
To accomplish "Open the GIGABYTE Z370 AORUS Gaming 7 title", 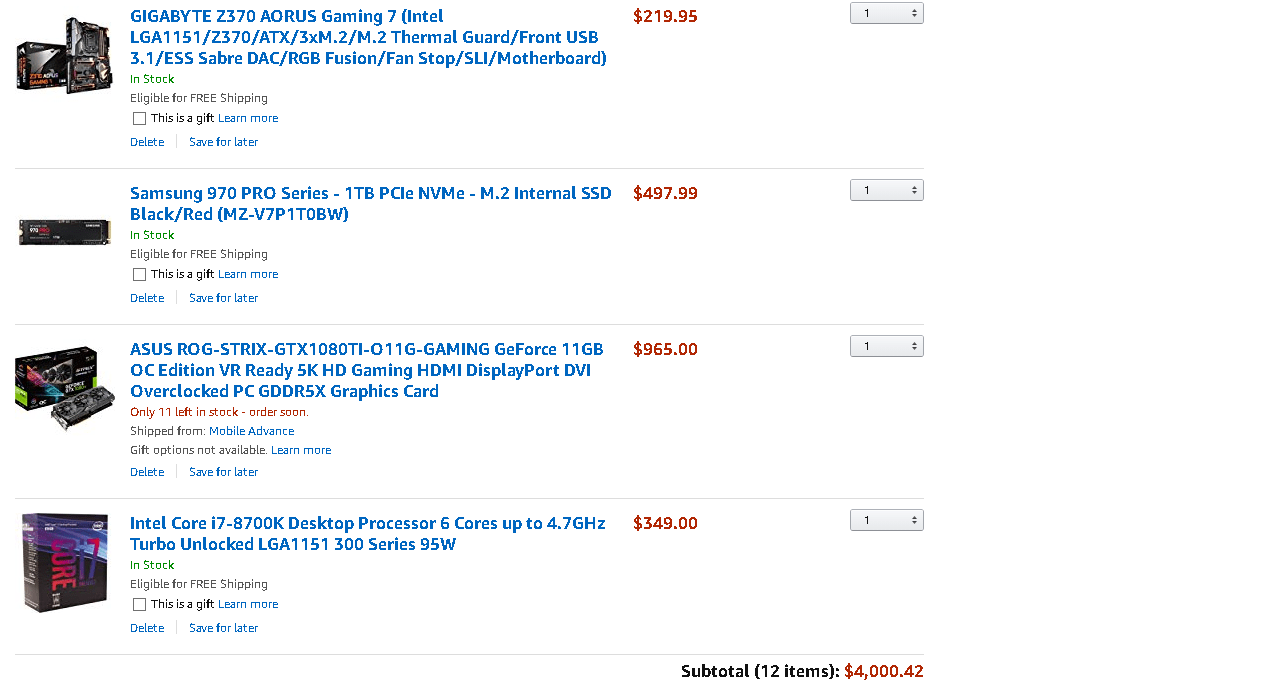I will 368,37.
